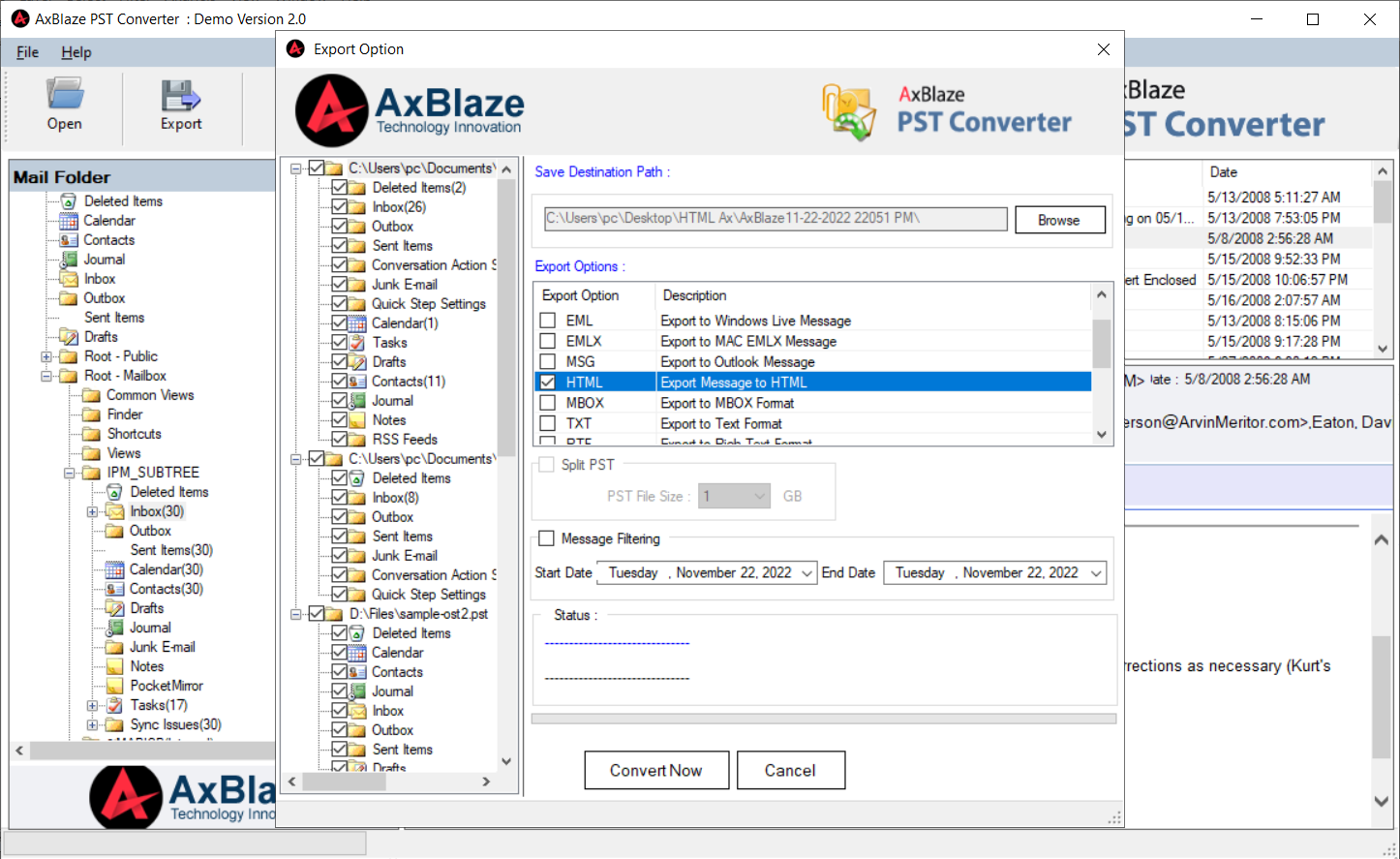Select Common Views in Mail Folder
1400x859 pixels.
click(150, 395)
